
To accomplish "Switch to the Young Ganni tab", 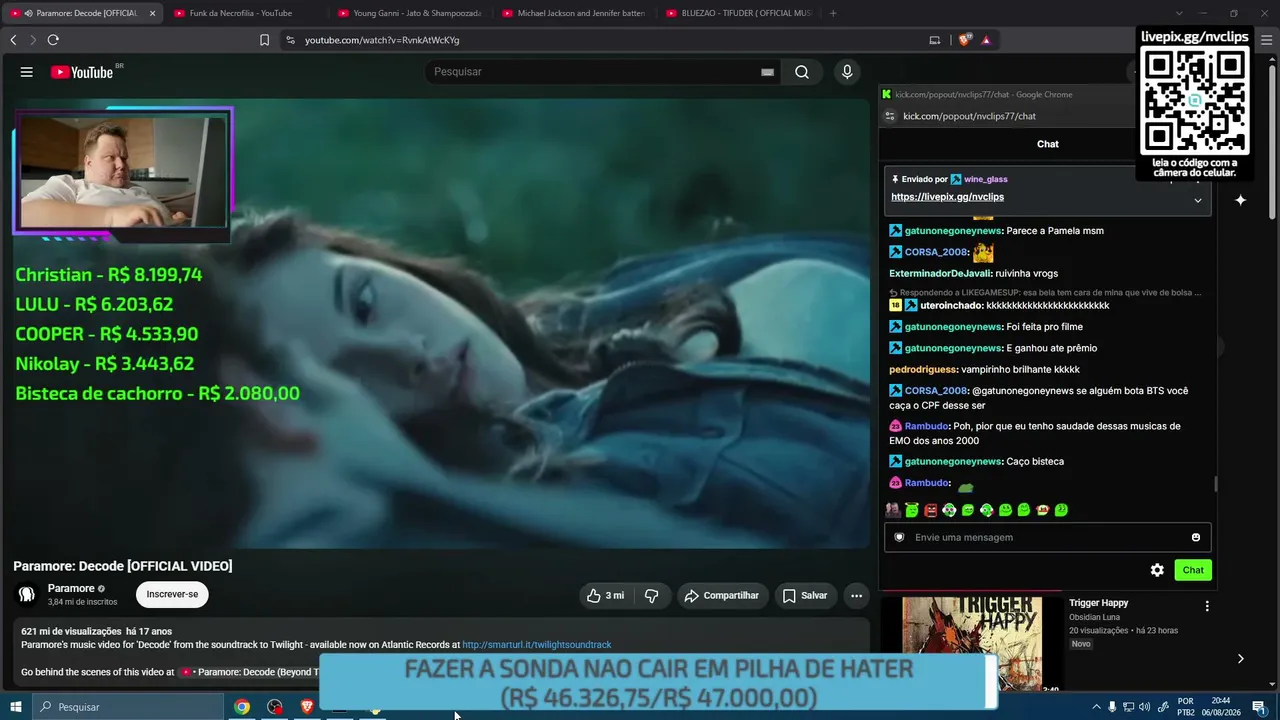I will [408, 13].
